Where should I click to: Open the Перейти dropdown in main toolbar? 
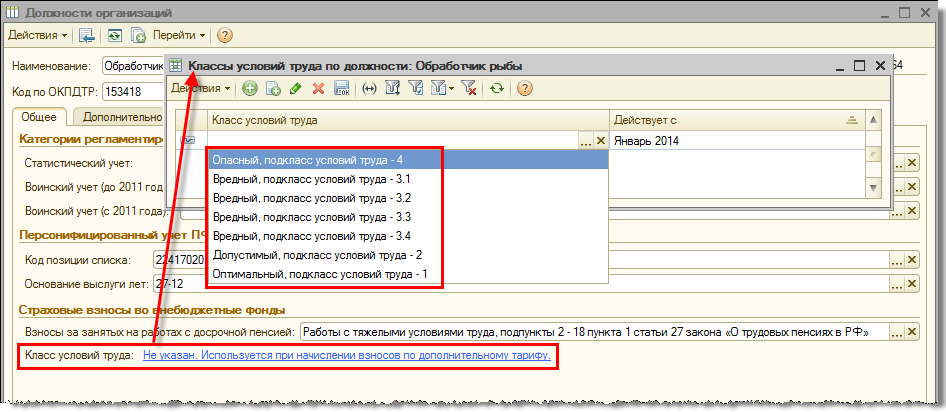[x=180, y=35]
